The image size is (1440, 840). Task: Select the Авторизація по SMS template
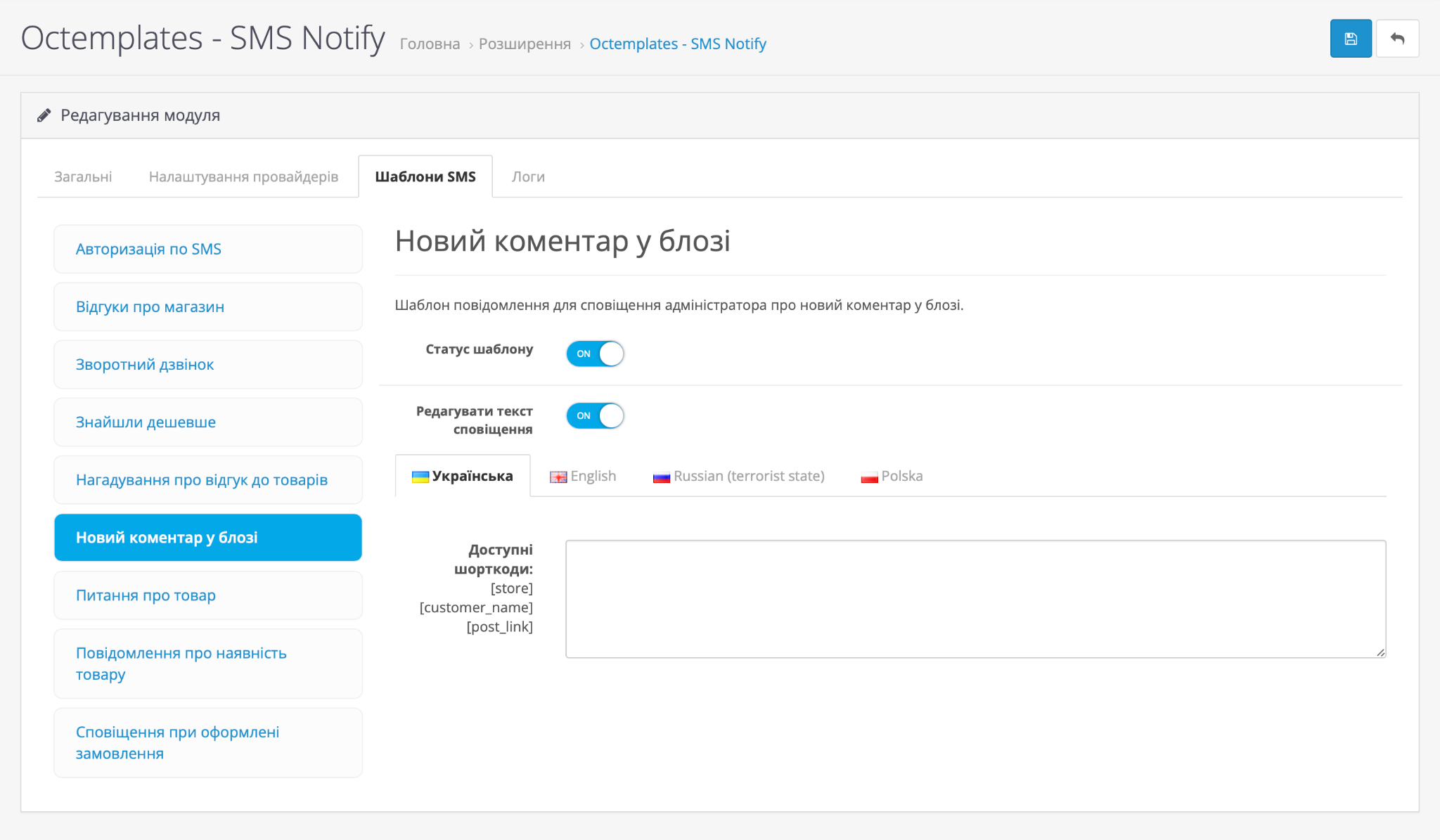click(x=208, y=249)
